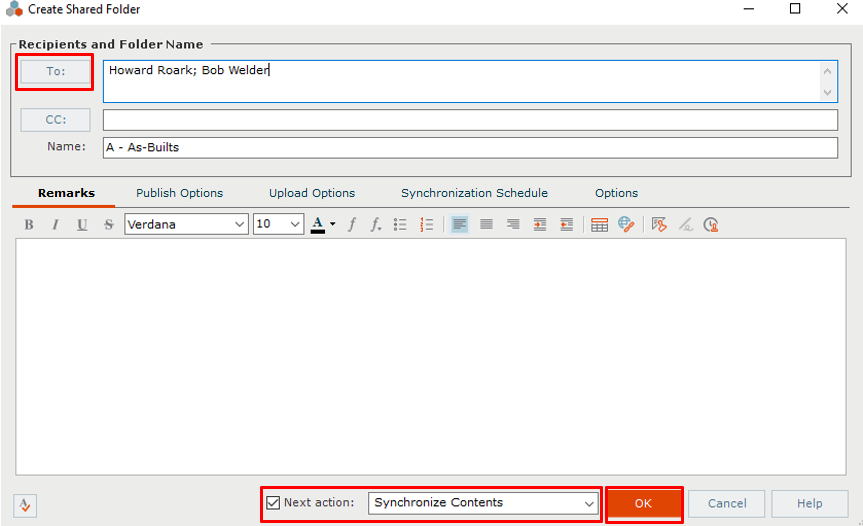863x526 pixels.
Task: Maximize the Create Shared Folder window
Action: pyautogui.click(x=795, y=9)
